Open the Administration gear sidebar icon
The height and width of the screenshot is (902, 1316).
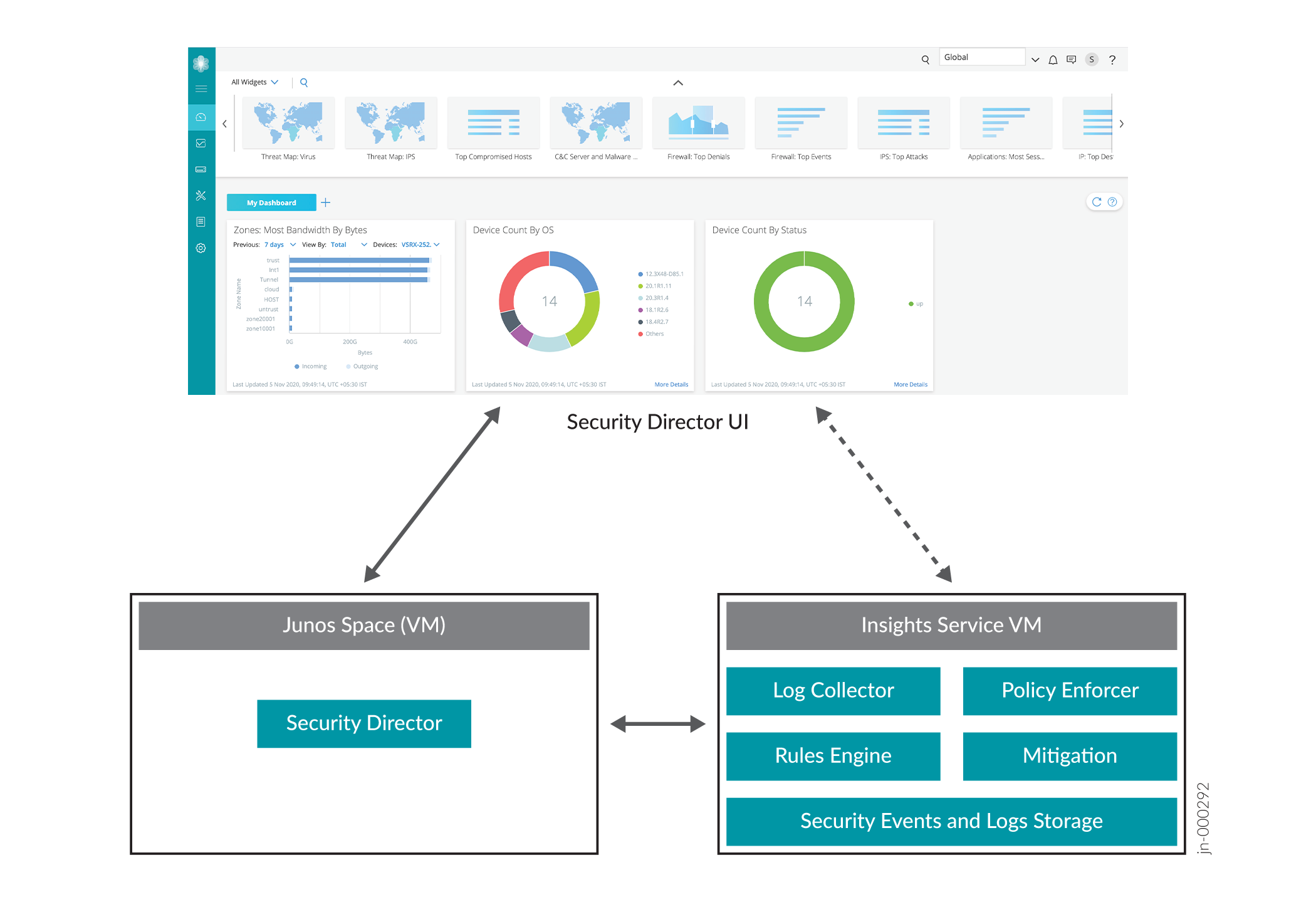(201, 248)
